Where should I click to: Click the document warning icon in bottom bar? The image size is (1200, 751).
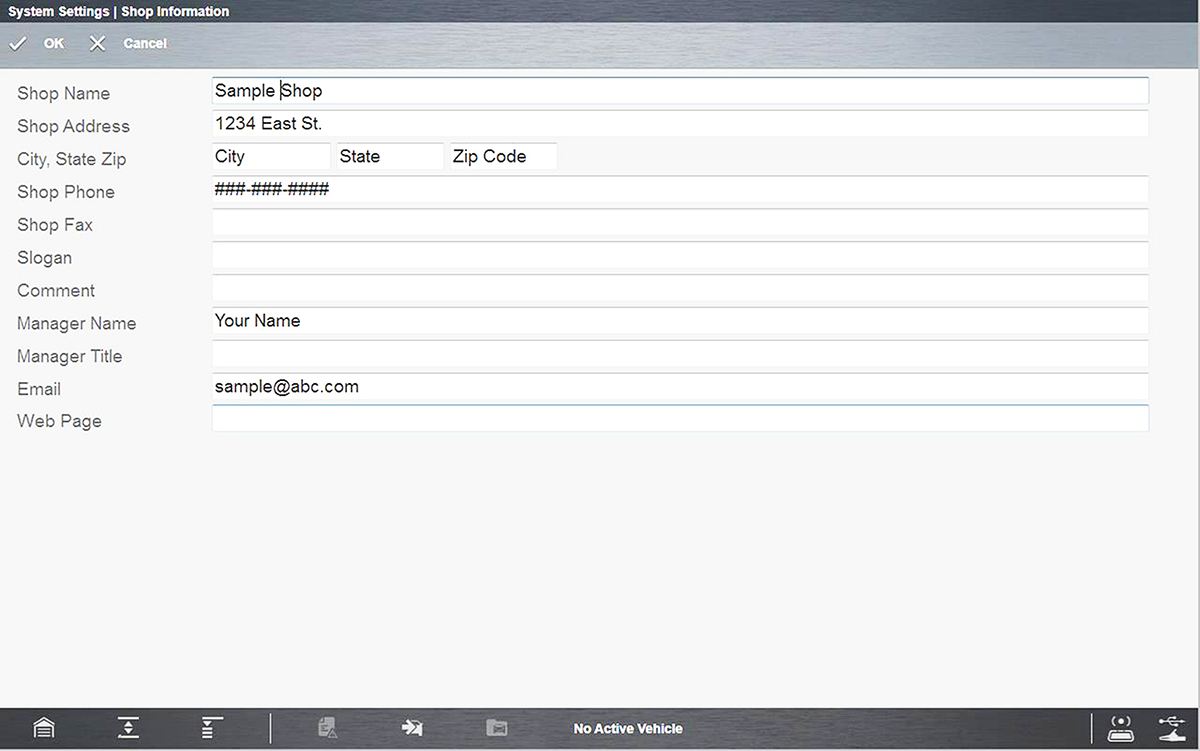(x=328, y=728)
